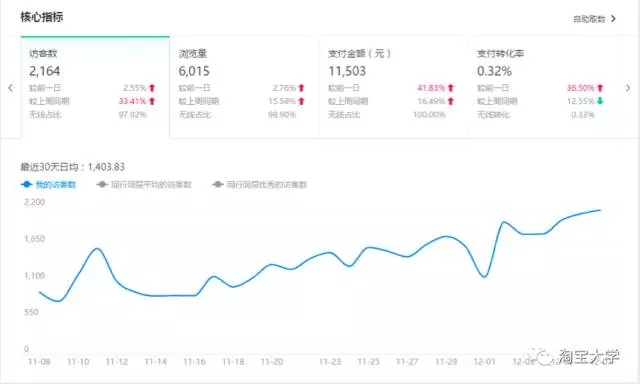Toggle the 同行同层优秀的访客数 legend series

(x=260, y=185)
